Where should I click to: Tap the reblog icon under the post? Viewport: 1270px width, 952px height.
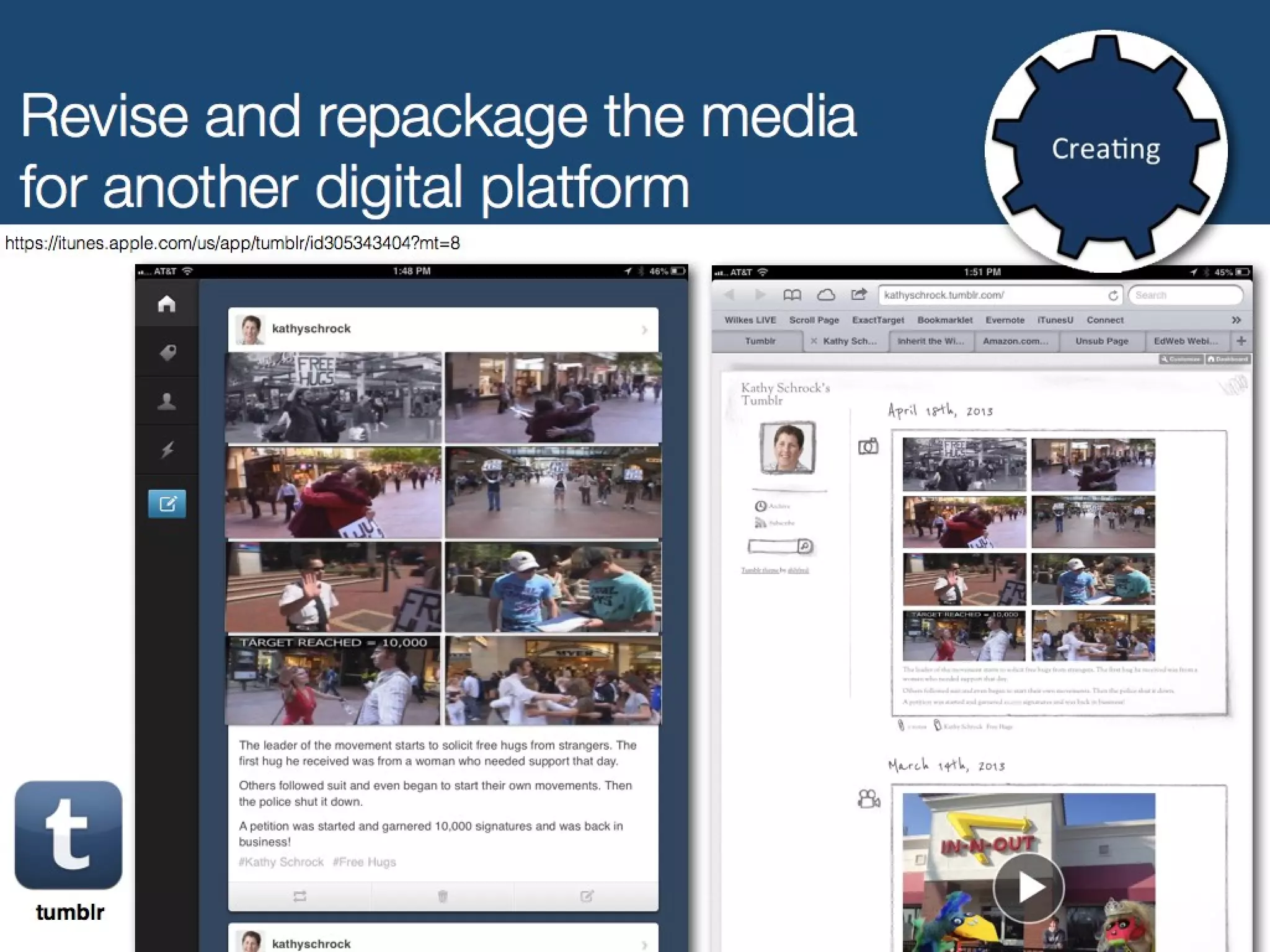click(x=300, y=896)
